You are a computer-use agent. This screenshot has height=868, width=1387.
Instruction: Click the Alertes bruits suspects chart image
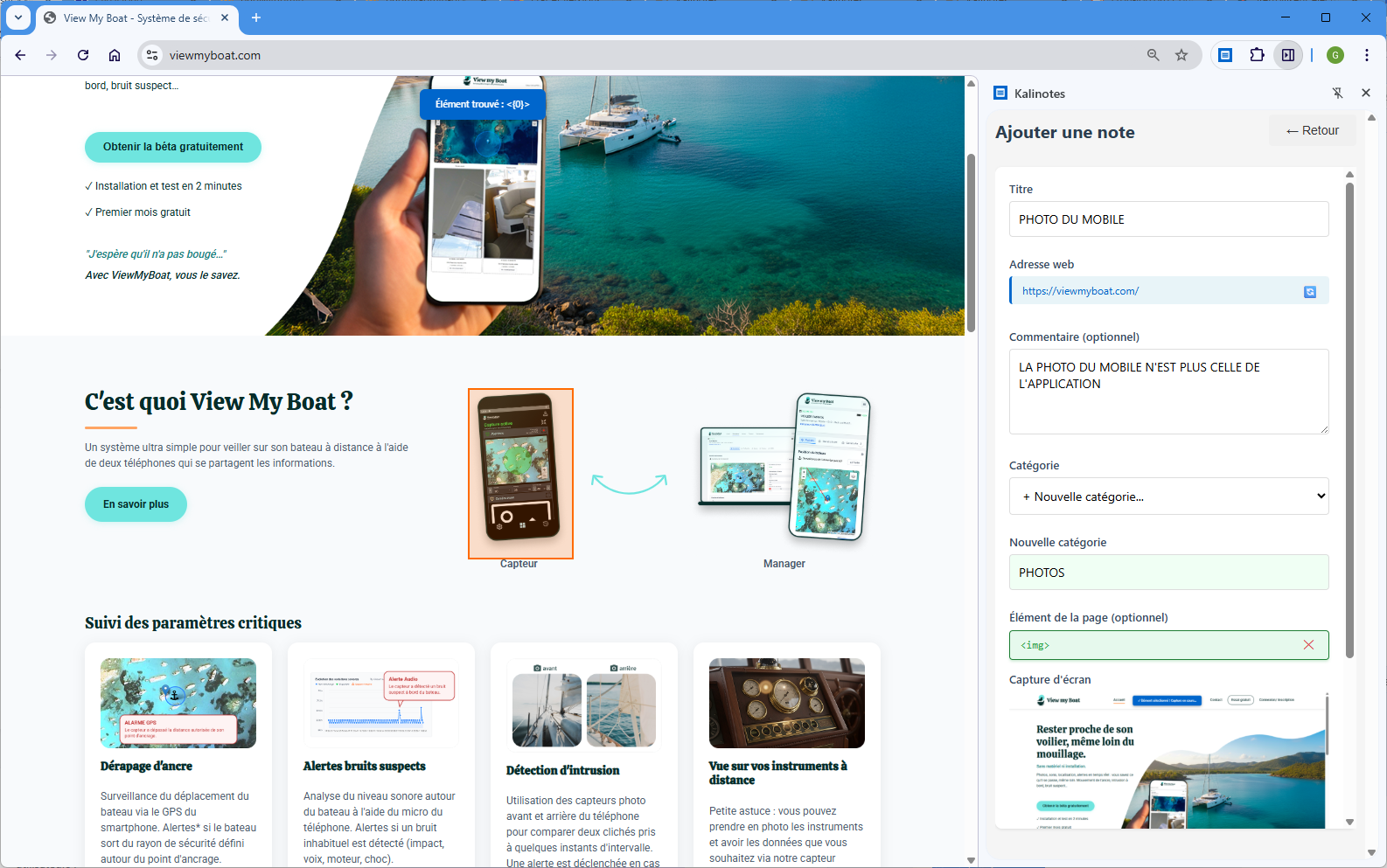381,703
